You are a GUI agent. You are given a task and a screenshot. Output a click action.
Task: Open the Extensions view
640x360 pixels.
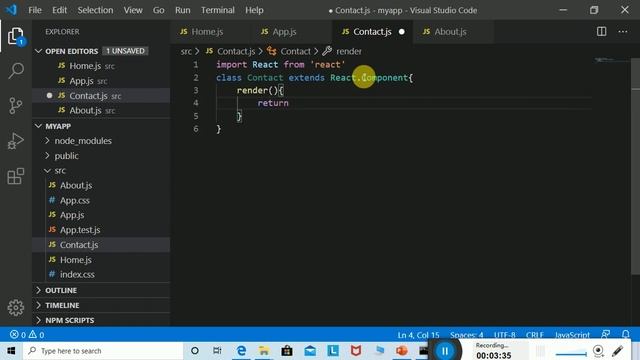pos(16,176)
